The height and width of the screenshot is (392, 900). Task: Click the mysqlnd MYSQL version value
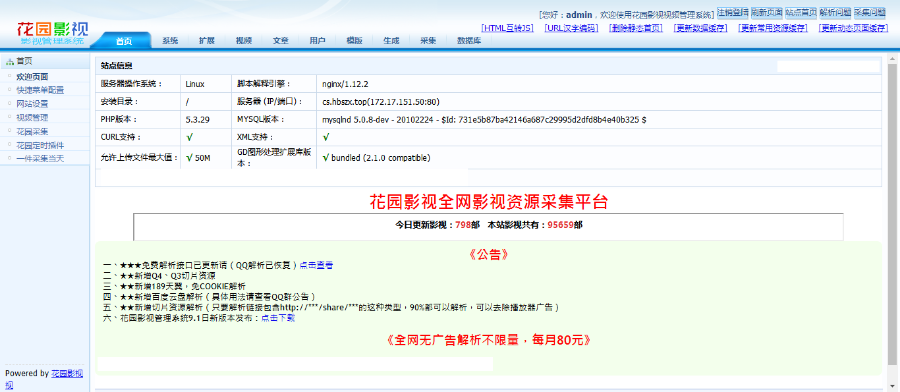point(484,120)
